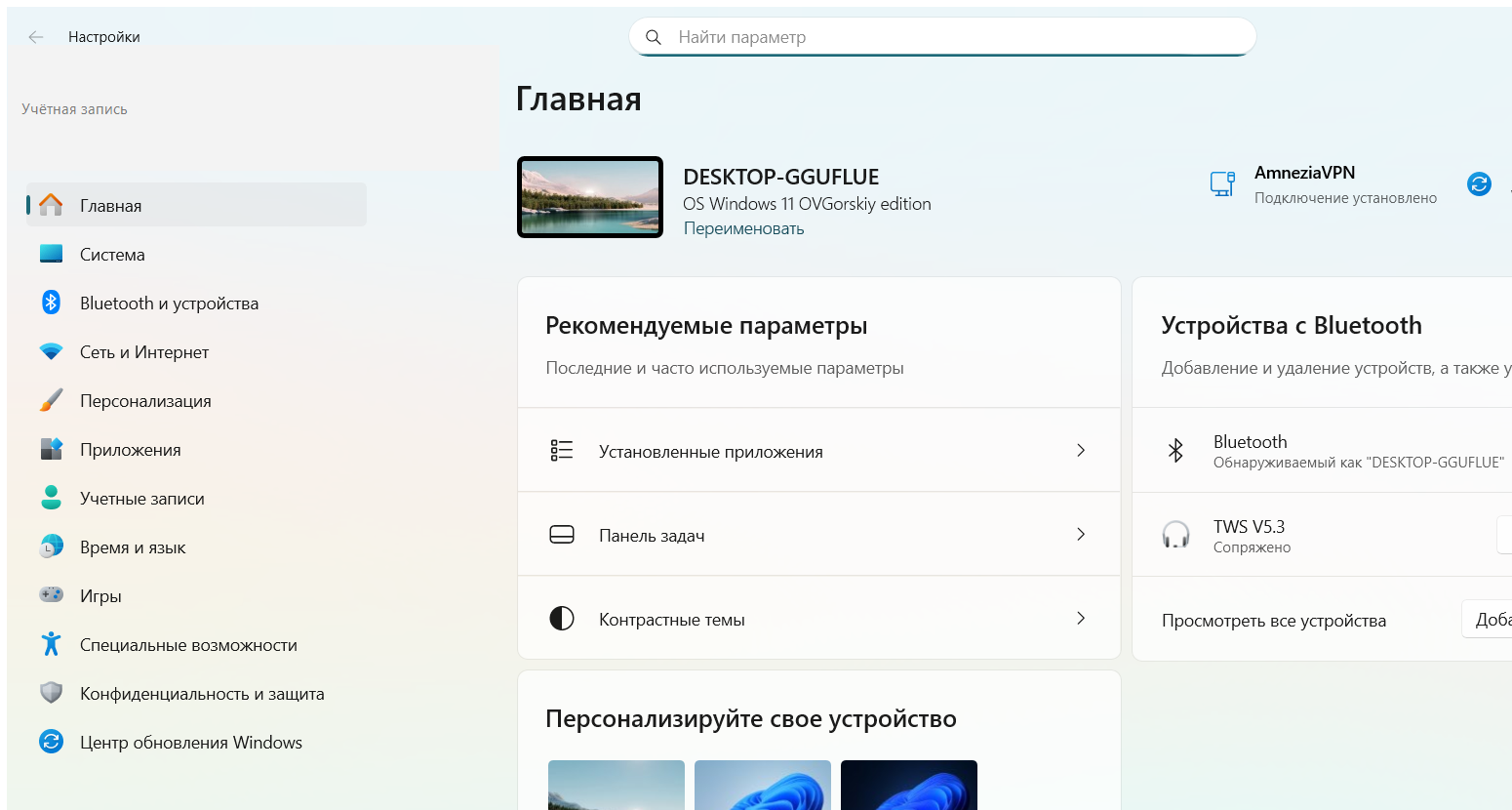Click the blue update sync icon beside AmneziaVPN
The image size is (1512, 810).
click(1479, 183)
